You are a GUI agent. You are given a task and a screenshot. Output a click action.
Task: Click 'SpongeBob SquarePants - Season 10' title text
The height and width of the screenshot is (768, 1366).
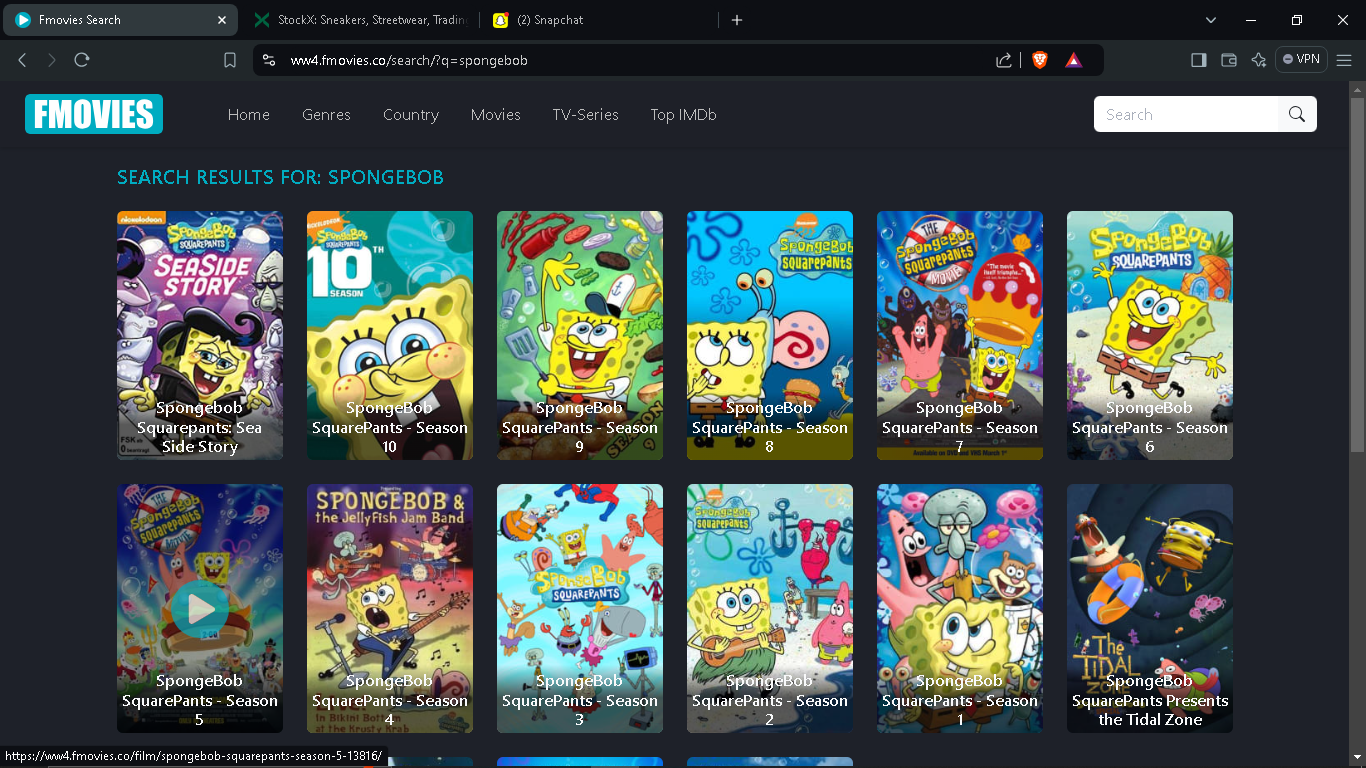pyautogui.click(x=390, y=427)
